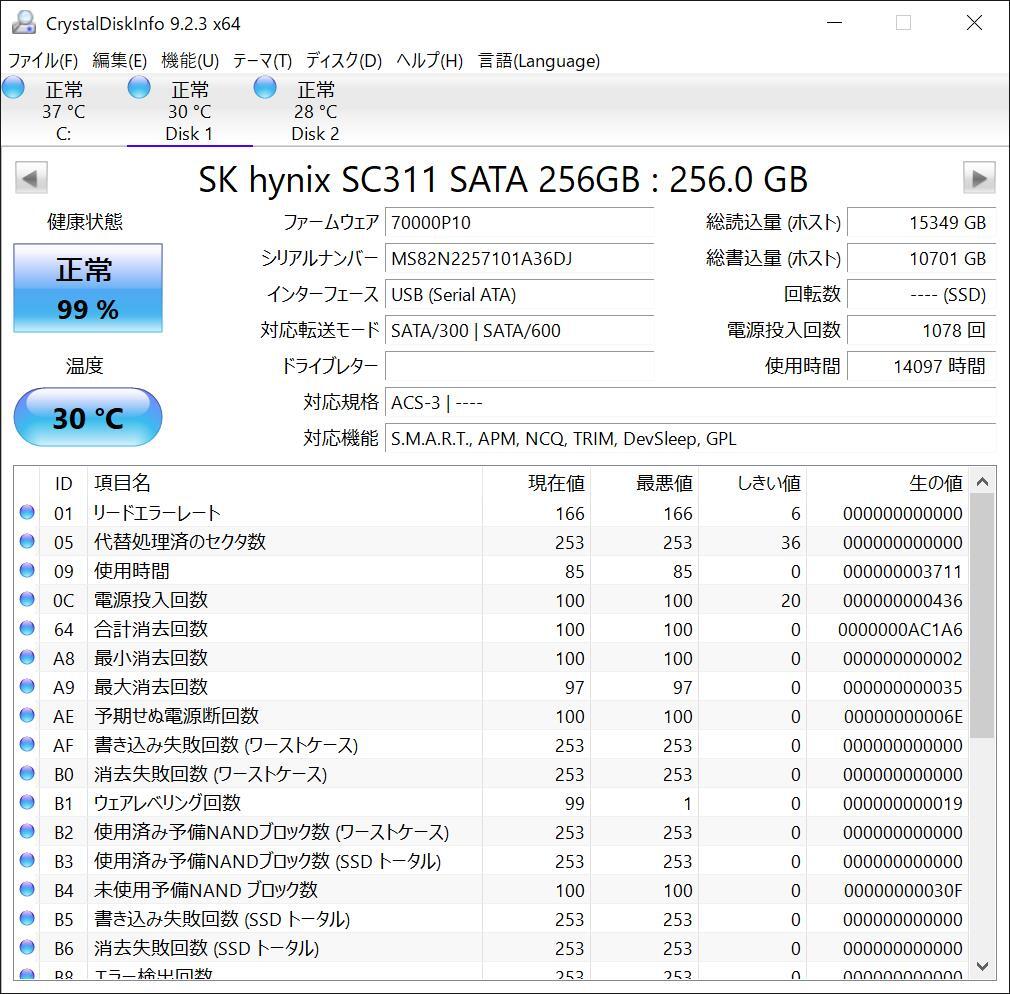This screenshot has height=994, width=1010.
Task: Click power on hours value 14097 時間
Action: click(921, 367)
